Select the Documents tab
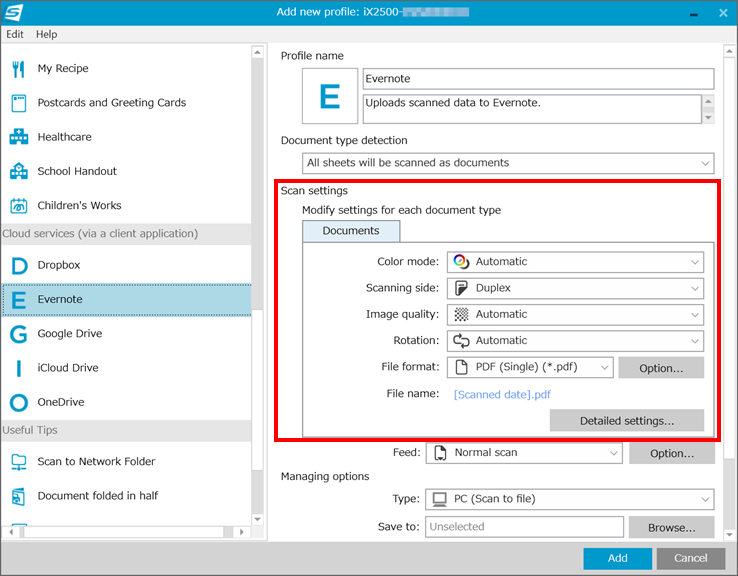 tap(351, 231)
